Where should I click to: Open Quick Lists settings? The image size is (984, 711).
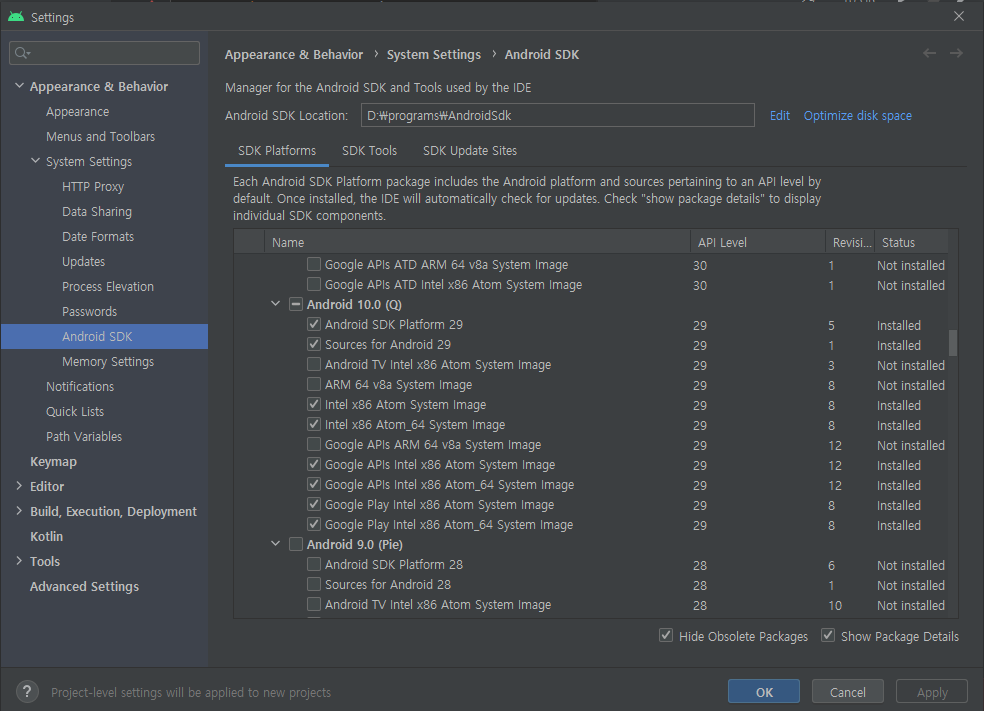coord(75,412)
